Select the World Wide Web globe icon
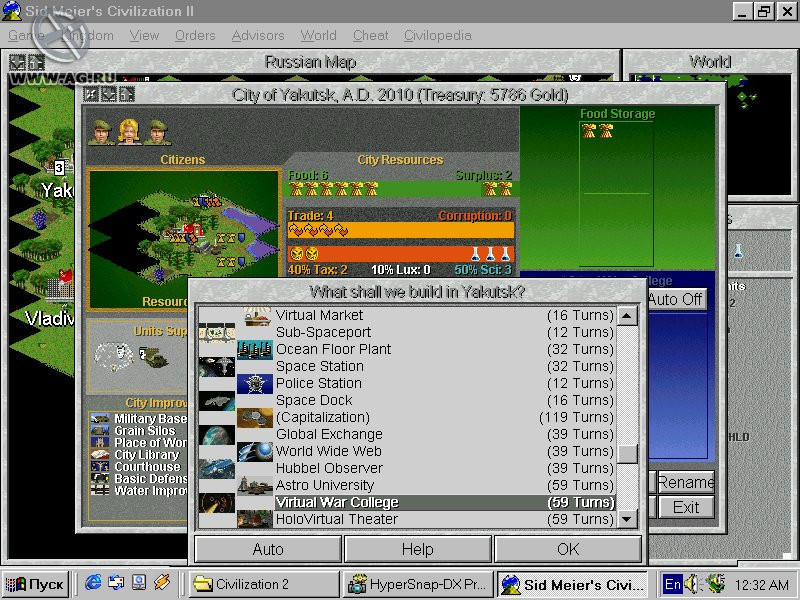This screenshot has width=800, height=600. [255, 452]
